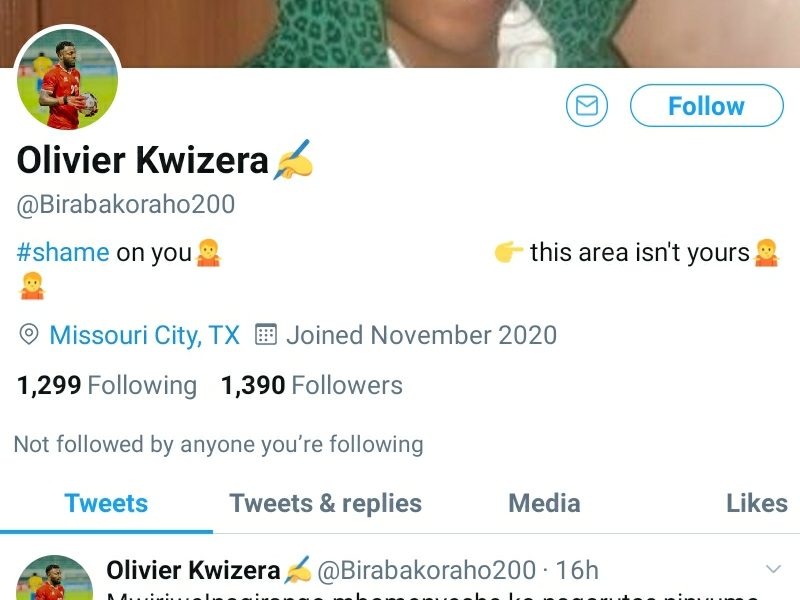Click the @Birabakoraho200 handle in the tweet

(426, 571)
